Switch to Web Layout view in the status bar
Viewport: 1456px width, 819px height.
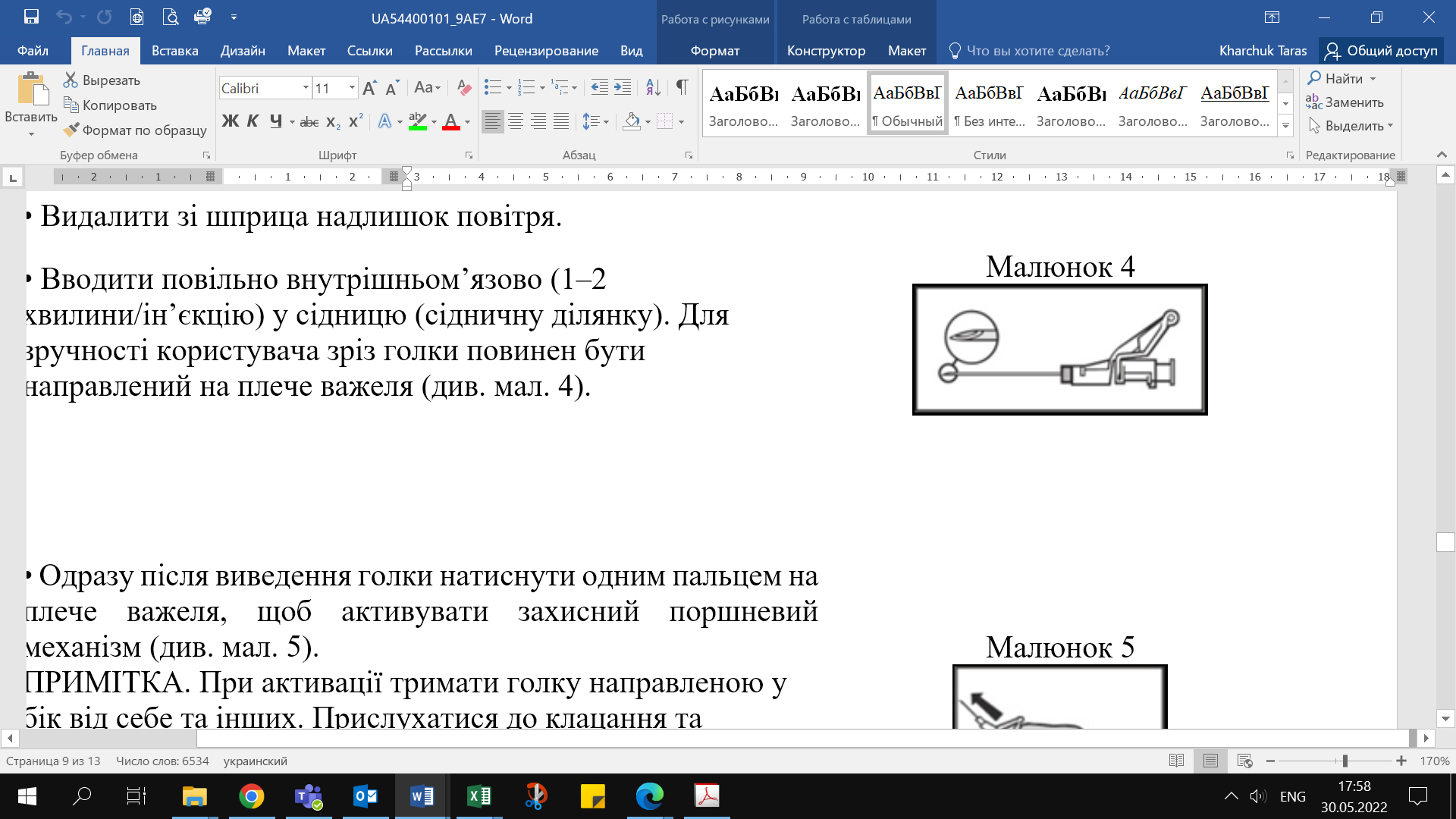1244,761
